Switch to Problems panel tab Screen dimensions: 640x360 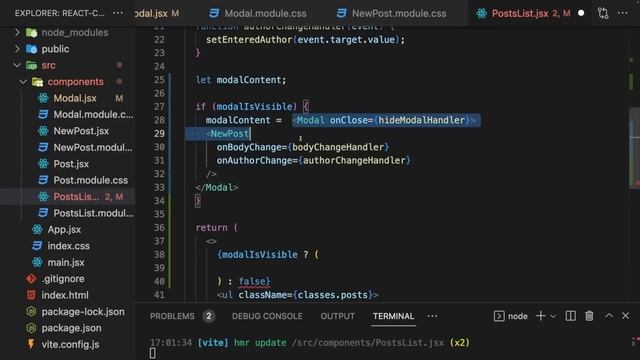point(172,316)
